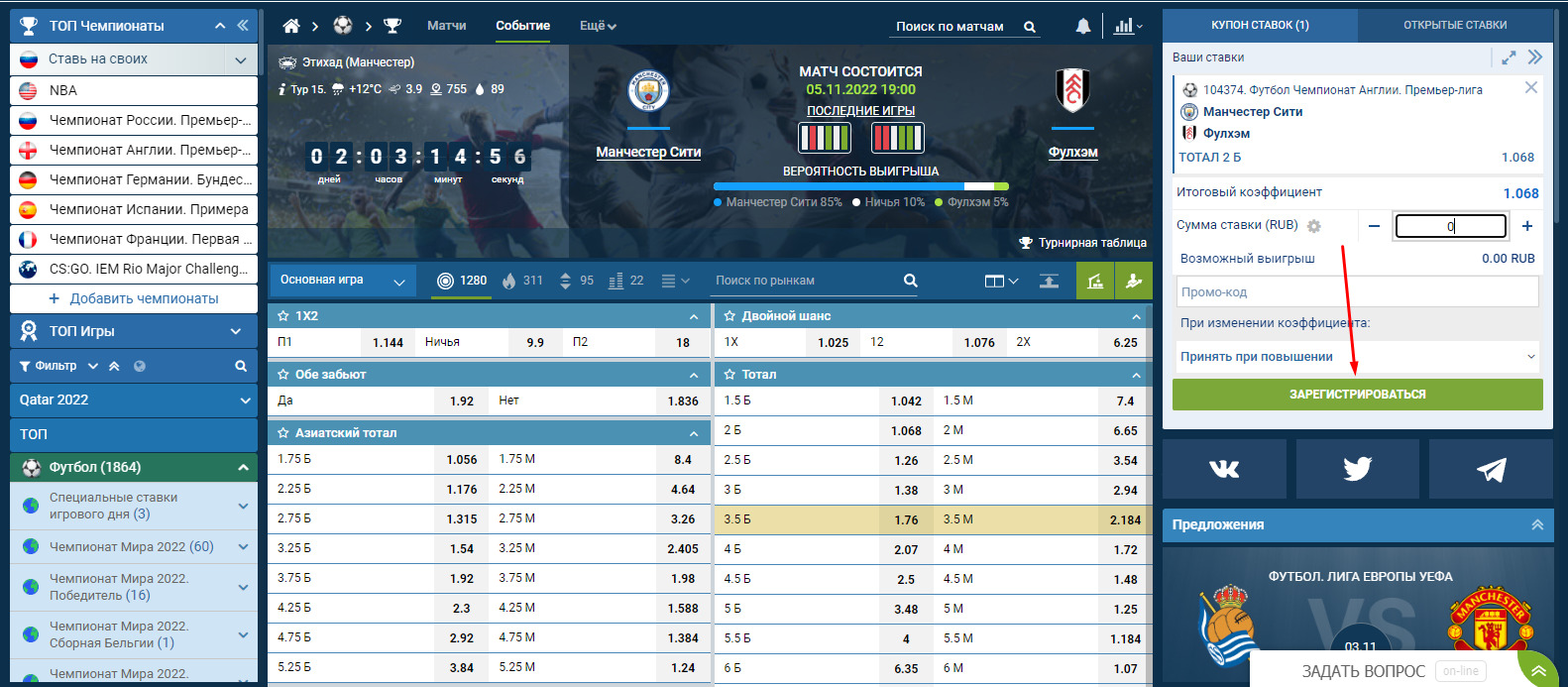
Task: Open Основная игра dropdown
Action: coord(343,281)
